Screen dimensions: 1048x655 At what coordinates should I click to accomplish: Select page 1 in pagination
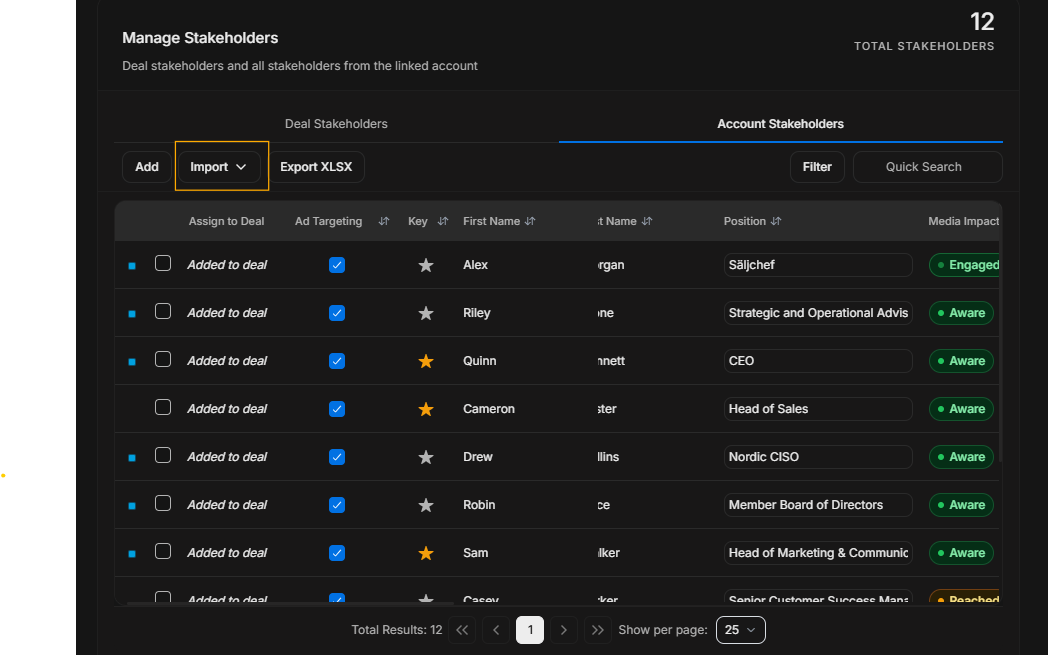click(x=530, y=630)
